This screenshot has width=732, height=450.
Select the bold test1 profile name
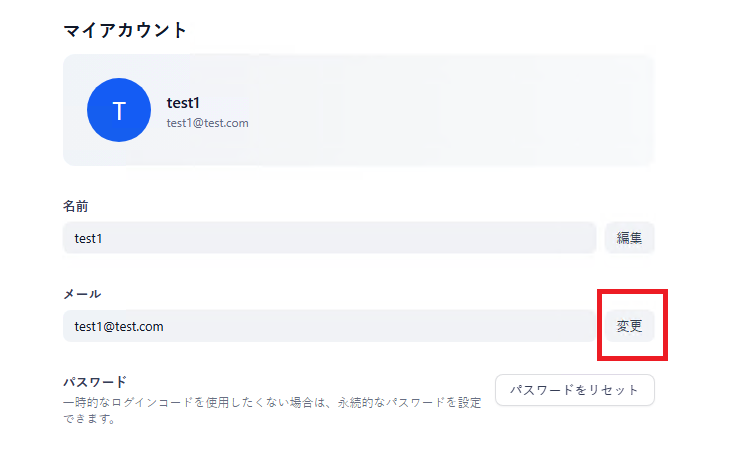[183, 103]
